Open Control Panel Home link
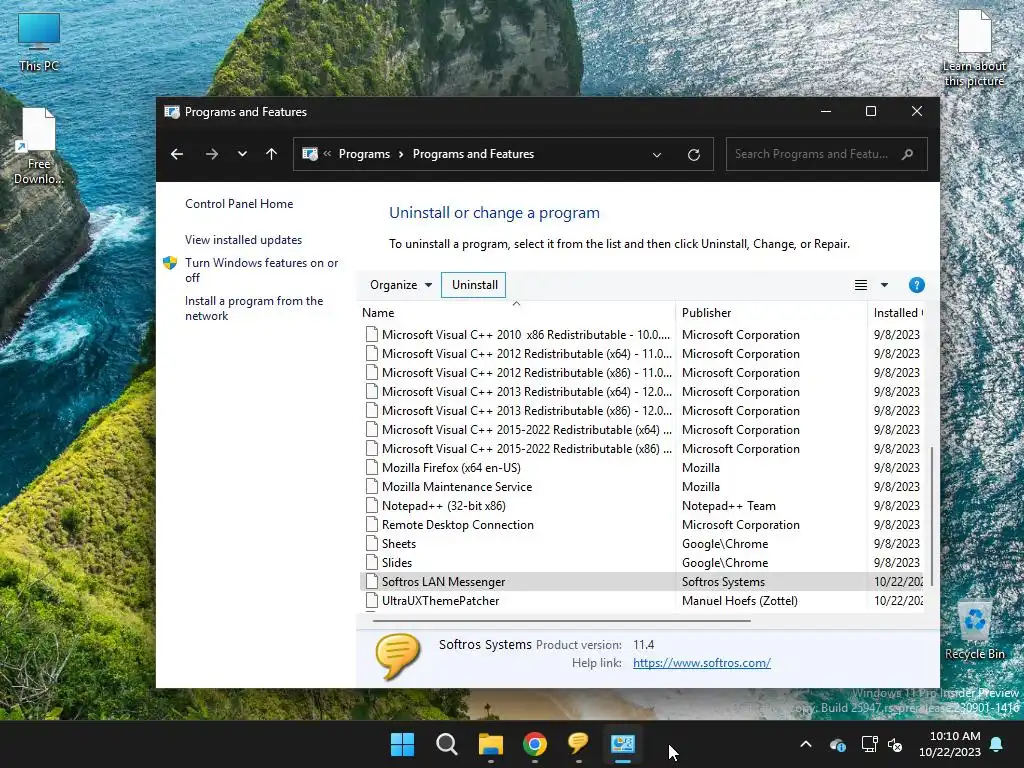 click(x=239, y=204)
